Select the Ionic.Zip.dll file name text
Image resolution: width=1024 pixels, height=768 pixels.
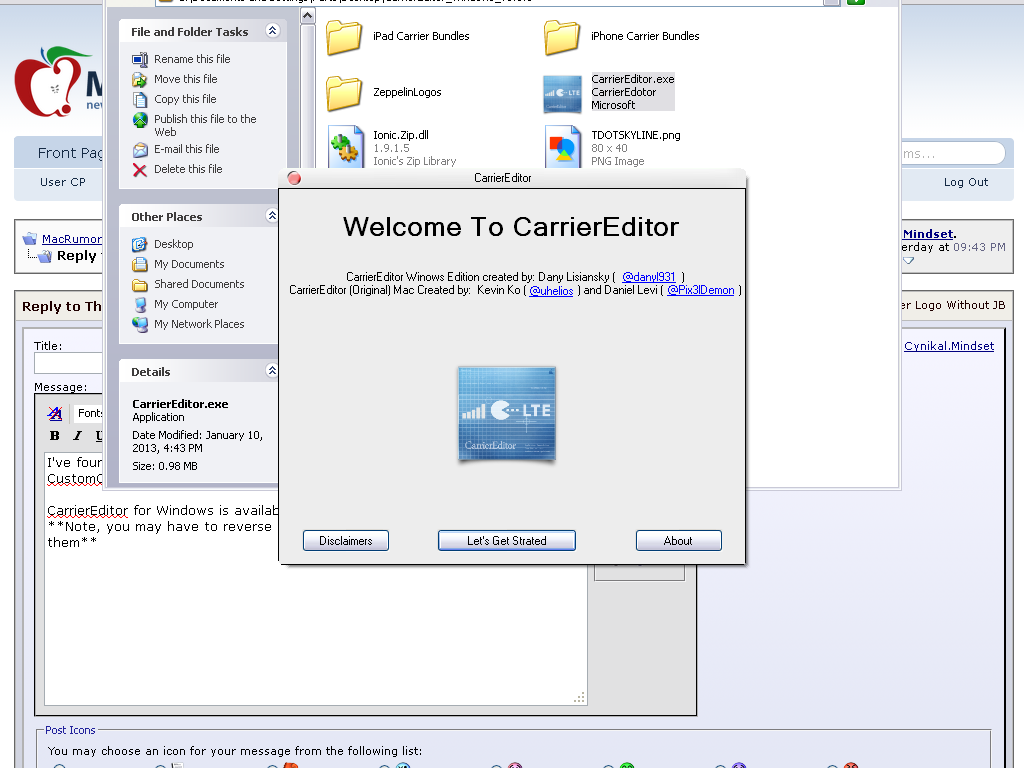tap(401, 135)
